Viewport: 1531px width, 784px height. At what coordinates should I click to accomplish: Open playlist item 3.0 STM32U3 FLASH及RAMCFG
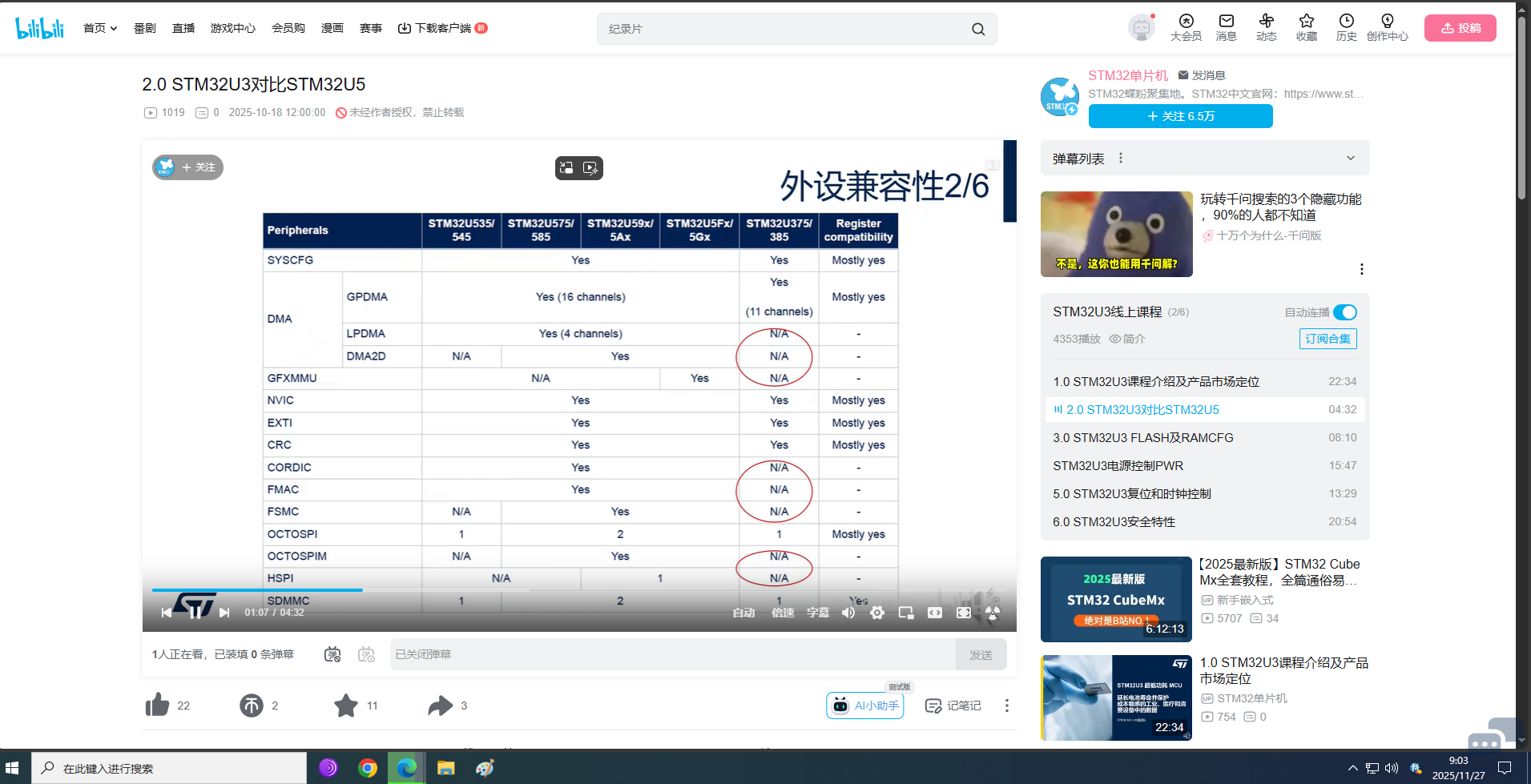[1205, 438]
